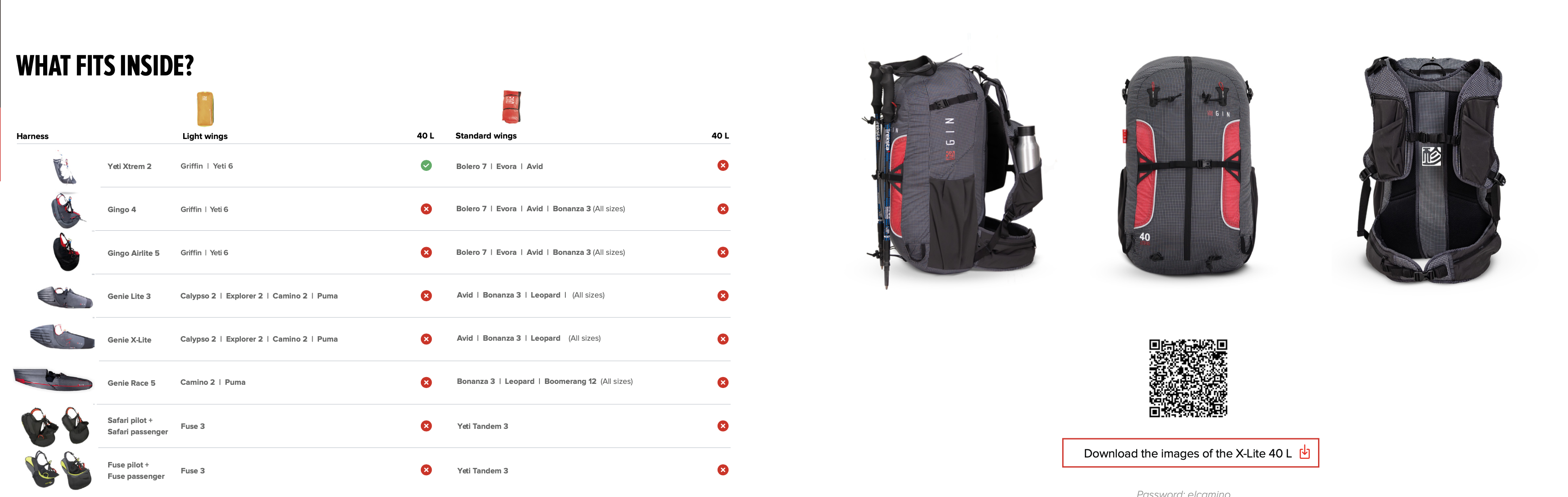1568x497 pixels.
Task: Click the red X in Genie Race 5 standard wings
Action: point(723,382)
